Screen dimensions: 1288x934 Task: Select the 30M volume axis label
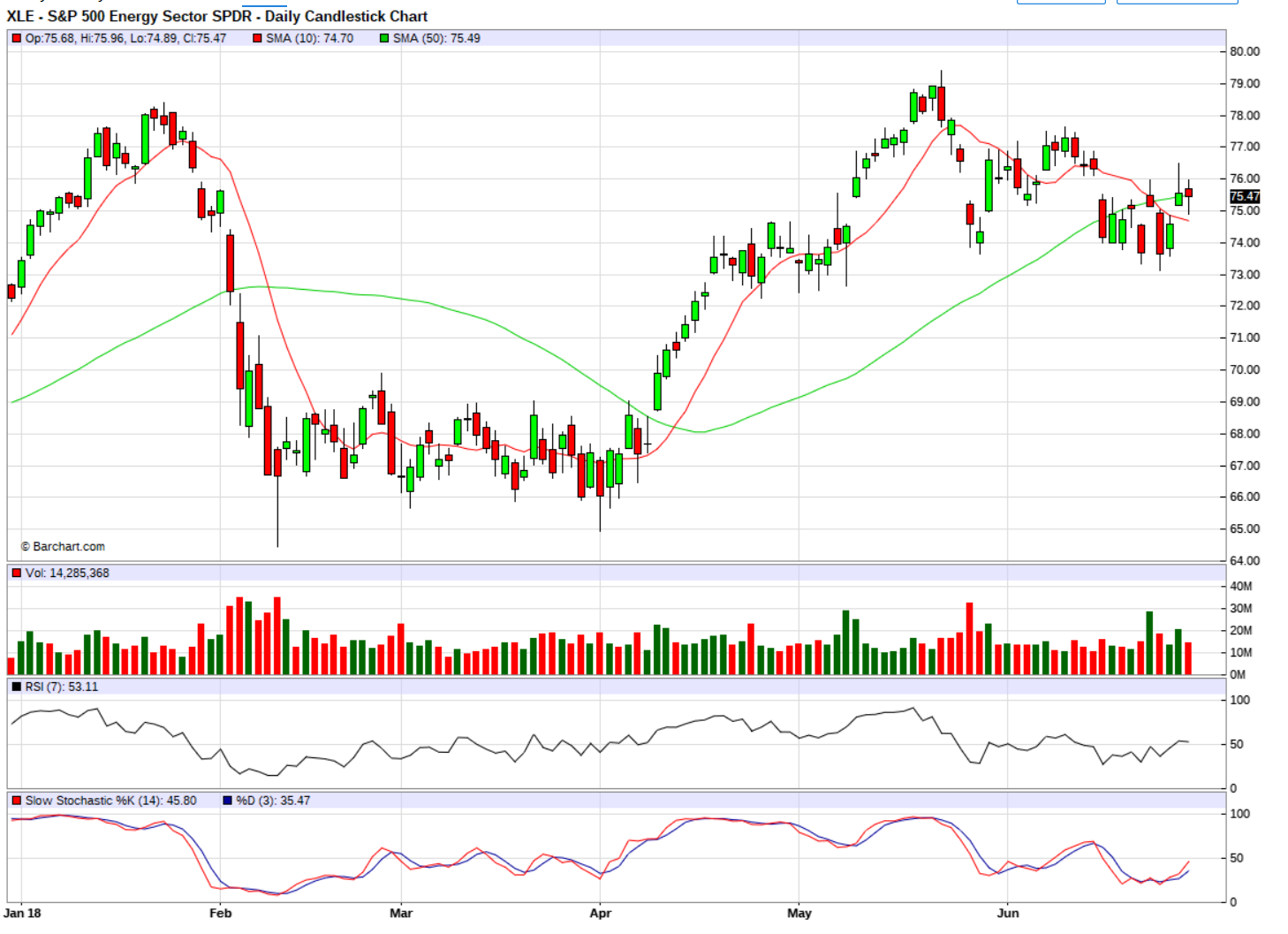[x=1241, y=609]
